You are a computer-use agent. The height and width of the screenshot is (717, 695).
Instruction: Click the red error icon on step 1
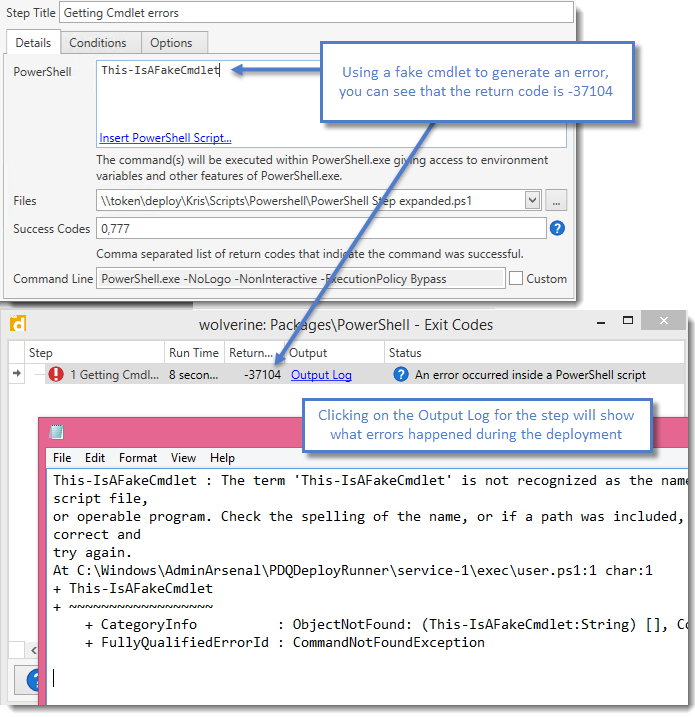coord(56,375)
